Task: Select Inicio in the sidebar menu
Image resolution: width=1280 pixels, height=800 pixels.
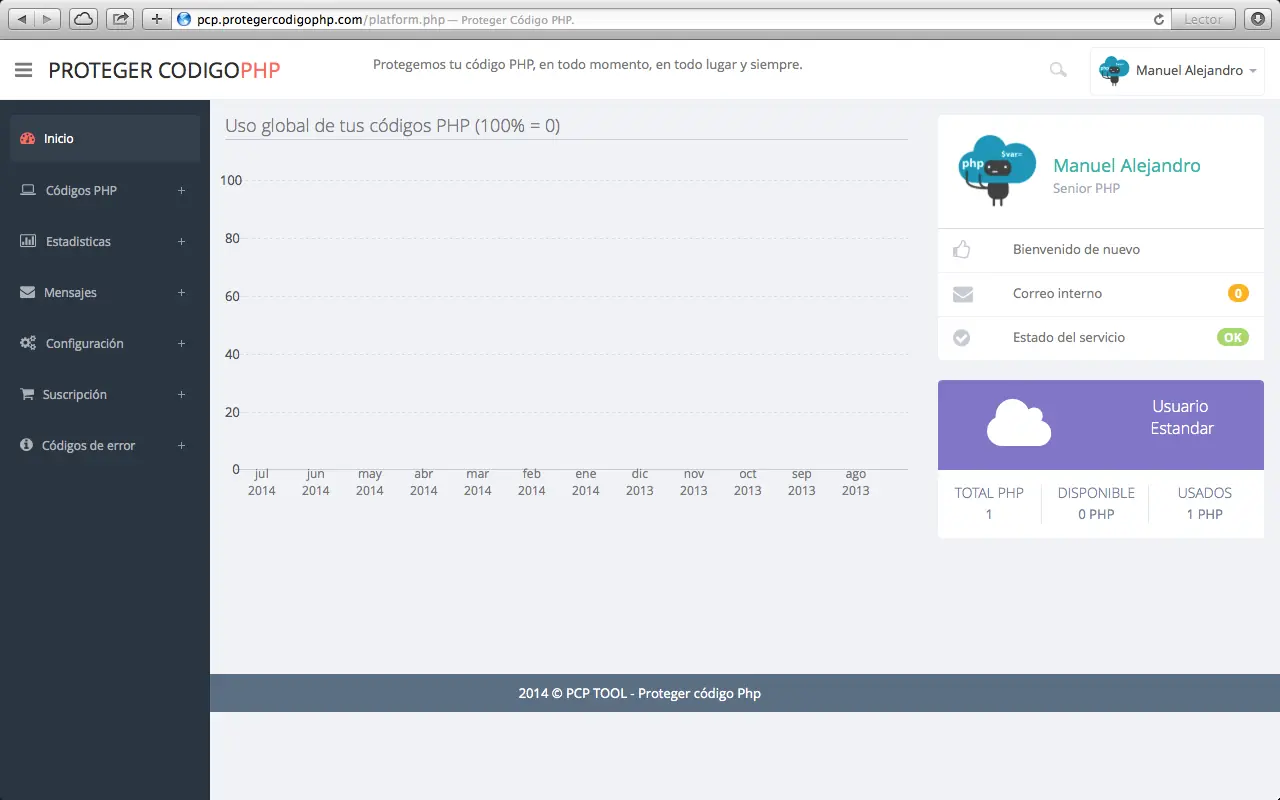Action: click(x=60, y=139)
